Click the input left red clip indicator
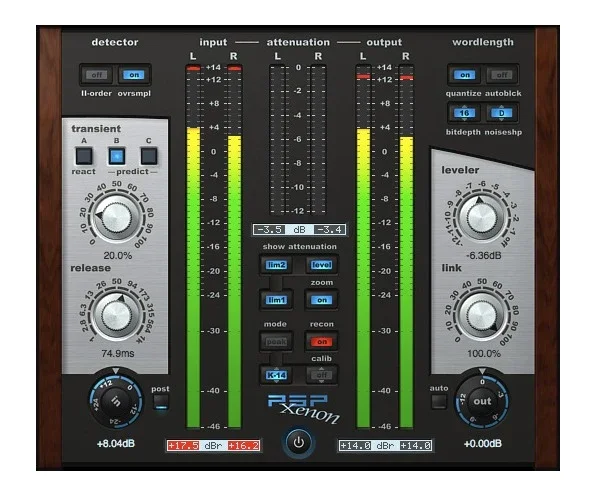Viewport: 597px width, 497px height. click(193, 69)
